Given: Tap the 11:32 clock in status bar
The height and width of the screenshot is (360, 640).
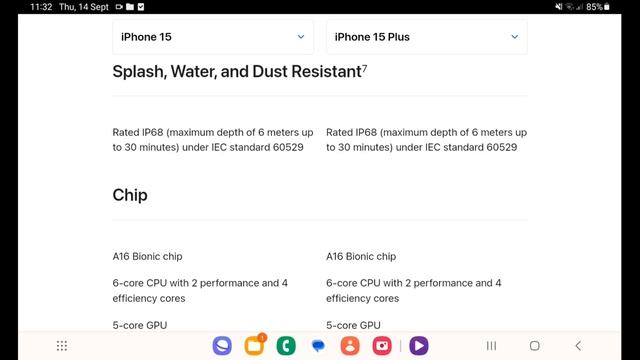Looking at the screenshot, I should [x=41, y=7].
